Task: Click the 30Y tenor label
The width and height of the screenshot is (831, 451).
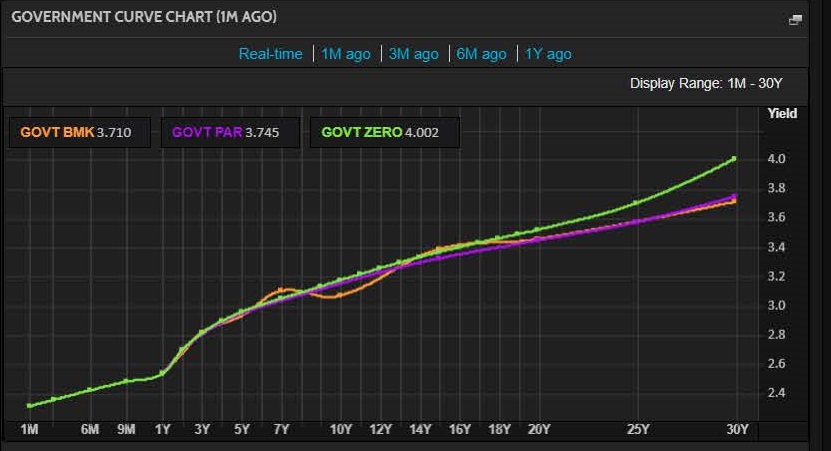Action: coord(737,429)
